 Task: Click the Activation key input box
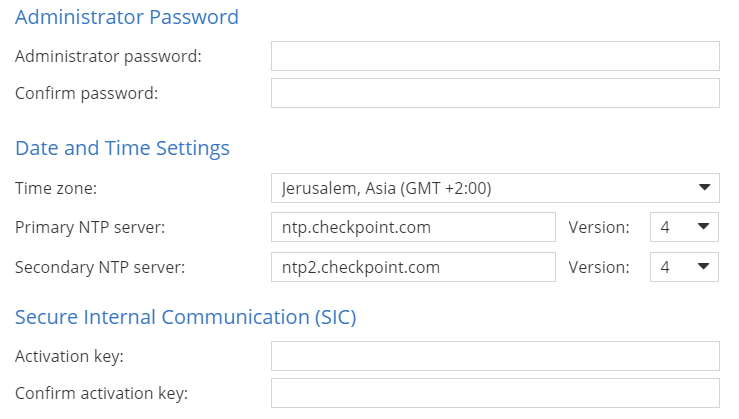[x=495, y=356]
